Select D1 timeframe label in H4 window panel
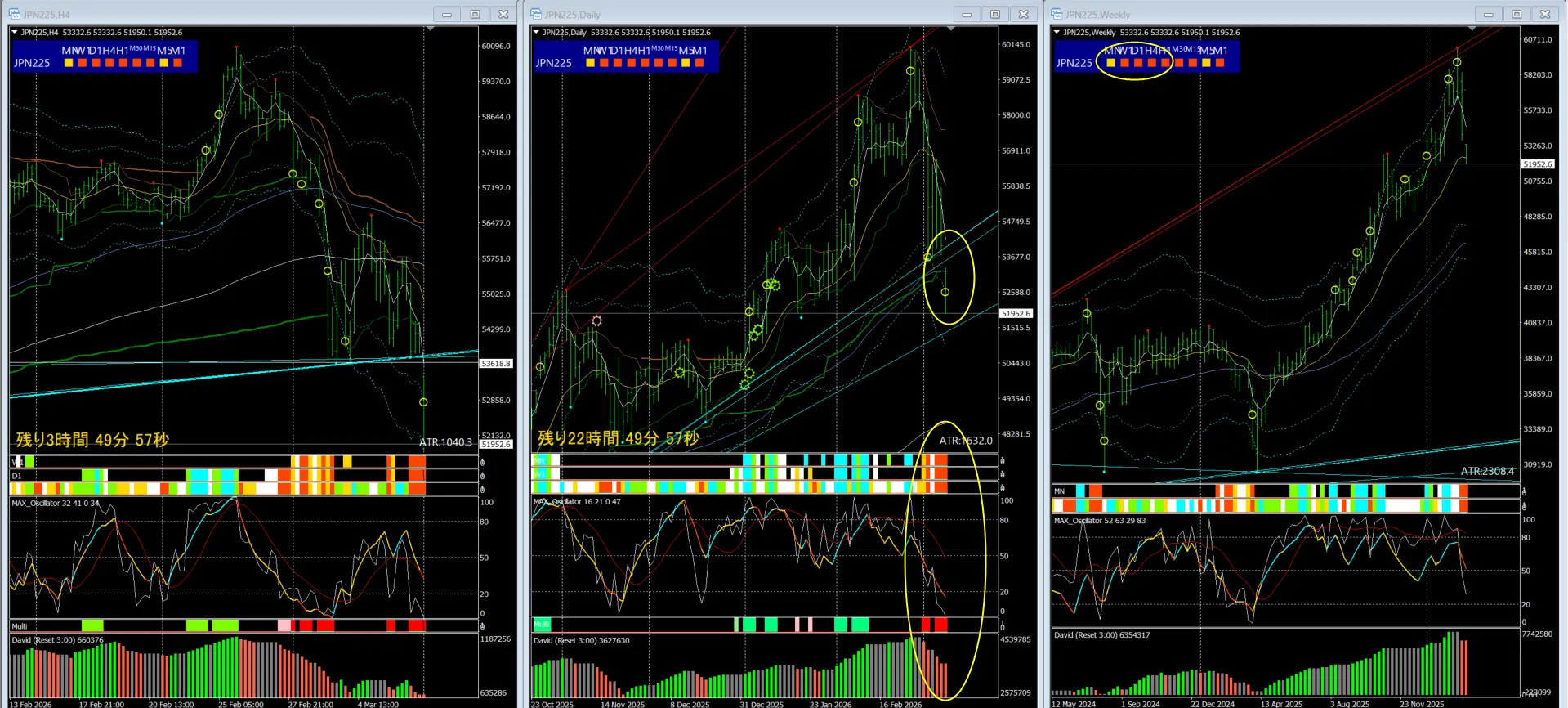The height and width of the screenshot is (708, 1568). tap(96, 50)
